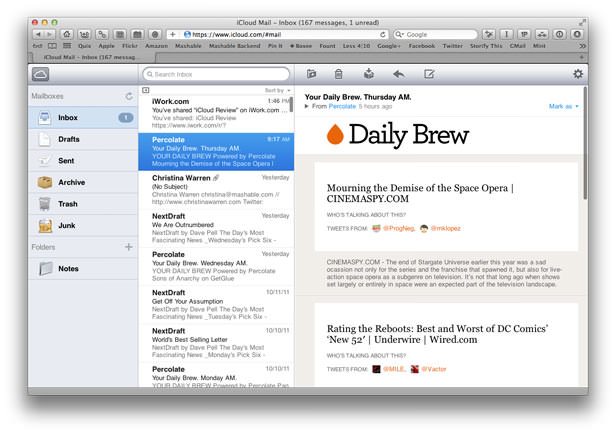Viewport: 616px width, 434px height.
Task: Open the Trash mailbox
Action: (83, 204)
